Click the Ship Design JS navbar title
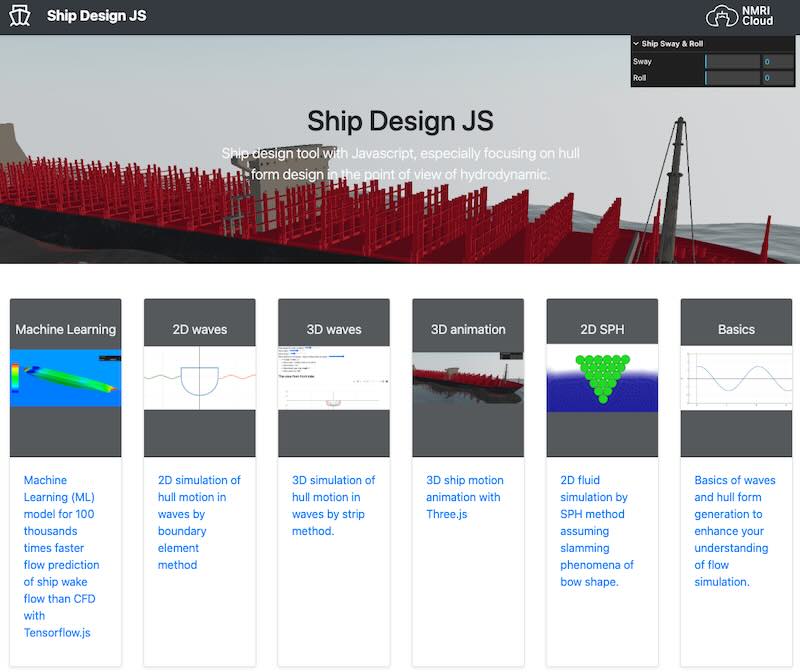The width and height of the screenshot is (800, 672). click(x=96, y=16)
